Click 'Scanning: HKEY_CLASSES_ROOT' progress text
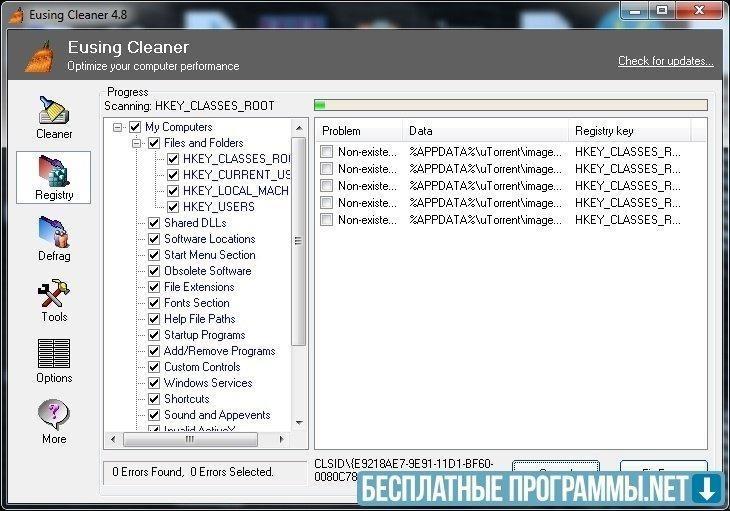 (189, 106)
